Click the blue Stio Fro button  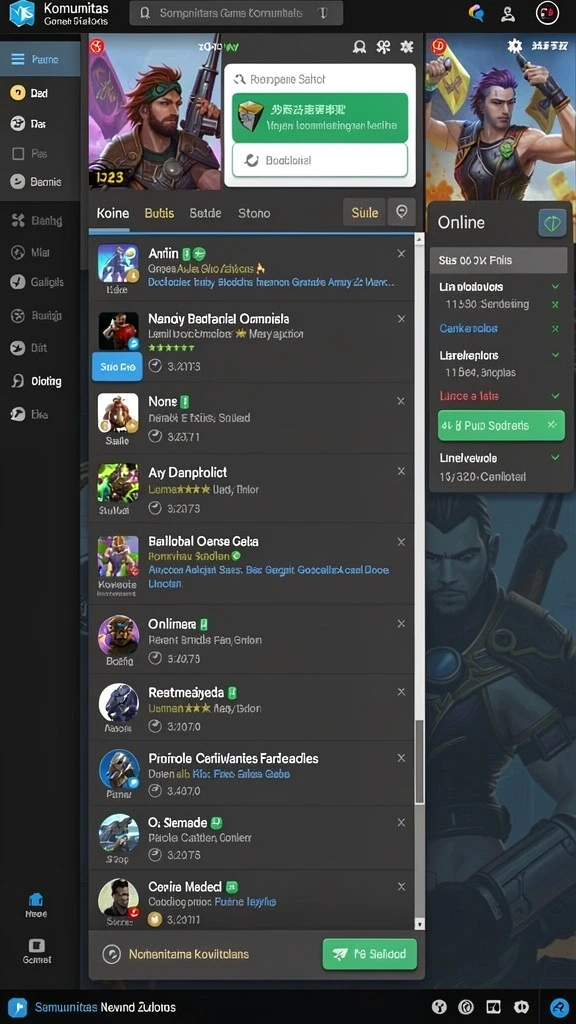click(x=118, y=367)
